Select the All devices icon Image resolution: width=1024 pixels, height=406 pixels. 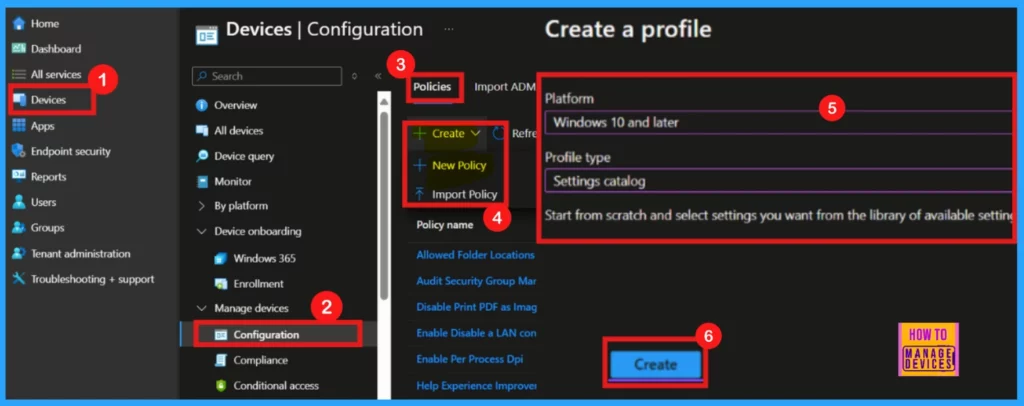click(x=202, y=131)
